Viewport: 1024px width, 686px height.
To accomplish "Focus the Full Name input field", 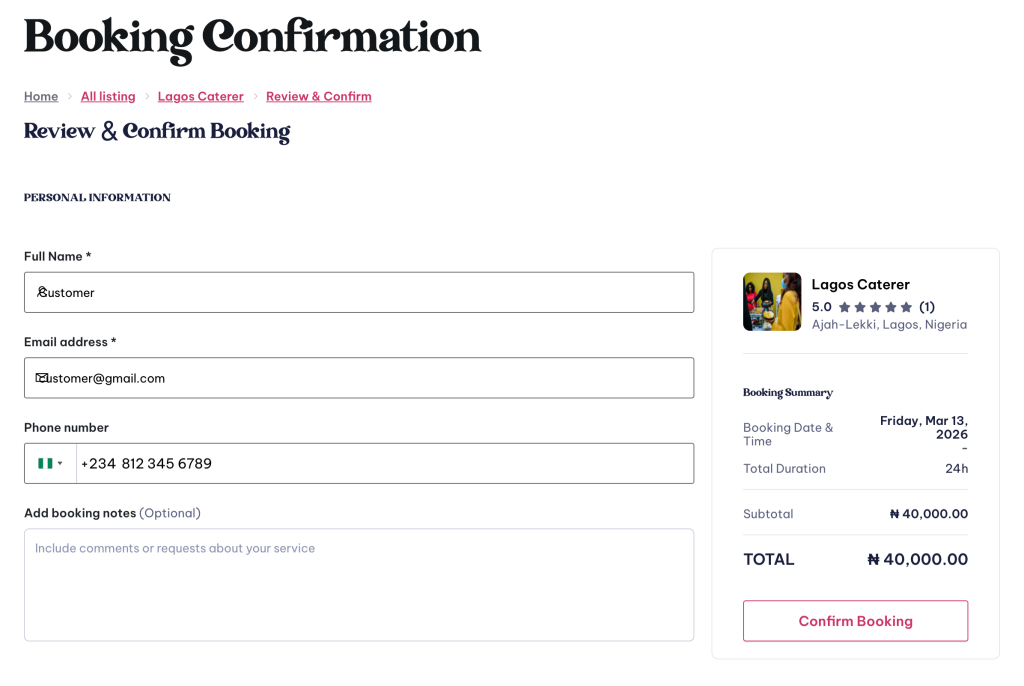I will pos(380,292).
